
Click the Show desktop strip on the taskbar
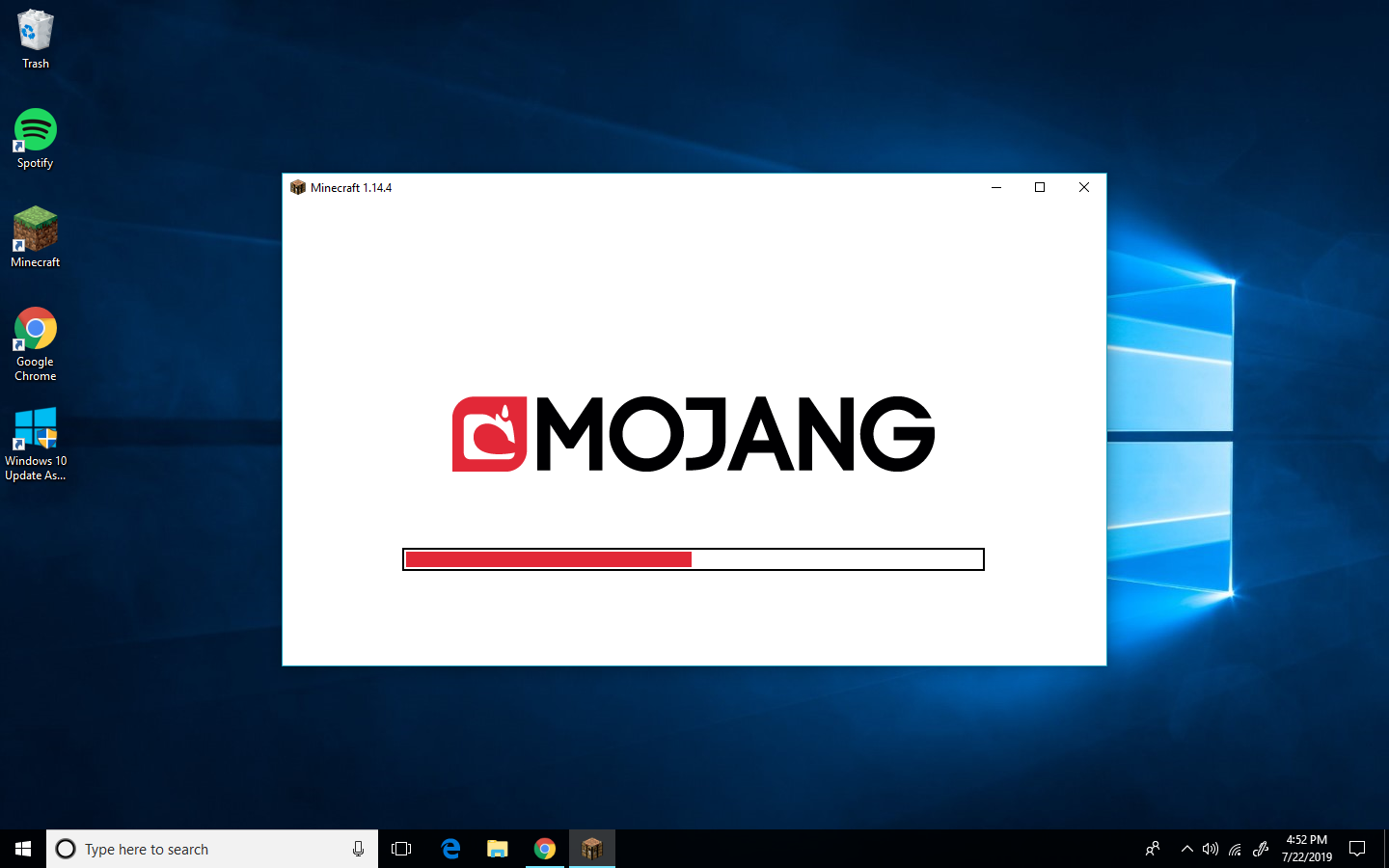1386,849
